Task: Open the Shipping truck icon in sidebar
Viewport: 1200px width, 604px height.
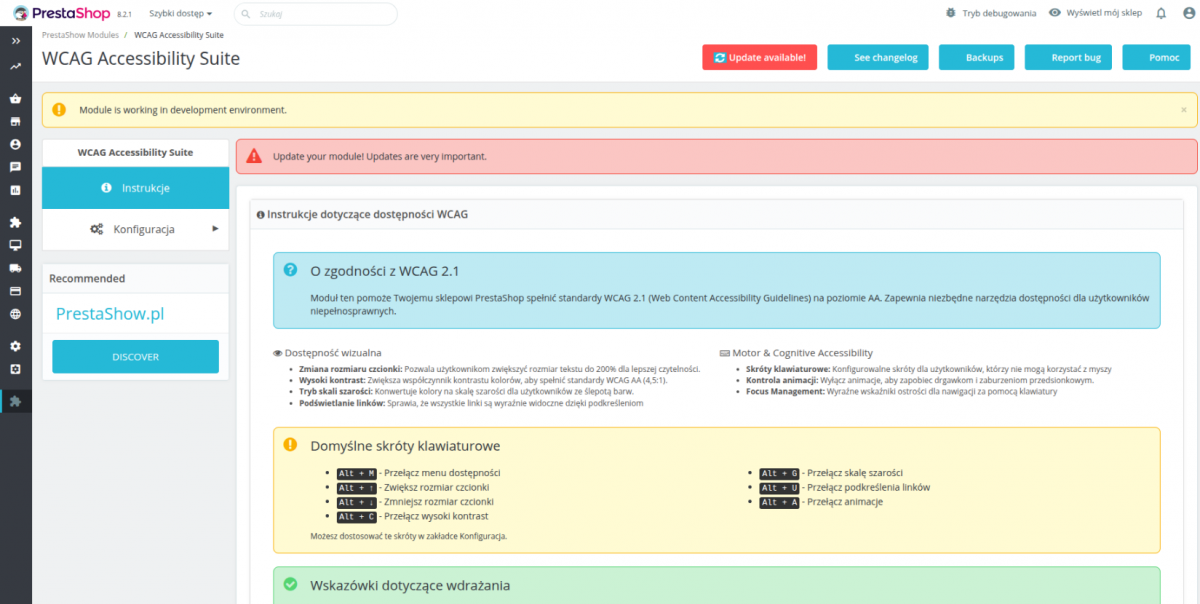Action: [x=16, y=268]
